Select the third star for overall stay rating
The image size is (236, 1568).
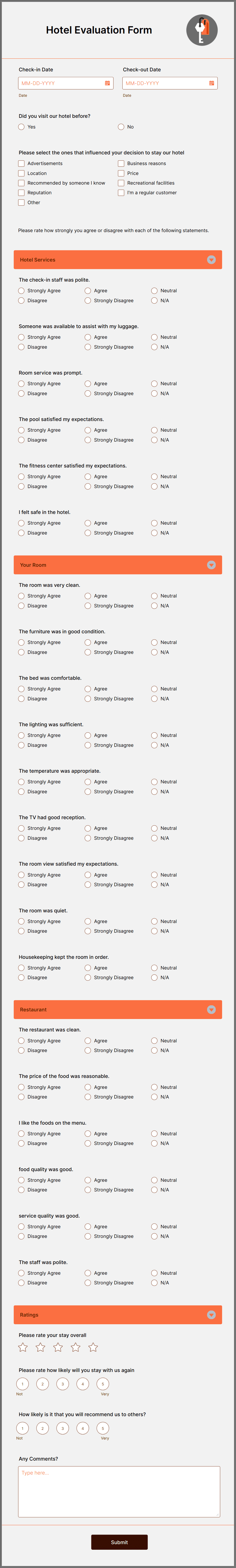pos(58,1347)
